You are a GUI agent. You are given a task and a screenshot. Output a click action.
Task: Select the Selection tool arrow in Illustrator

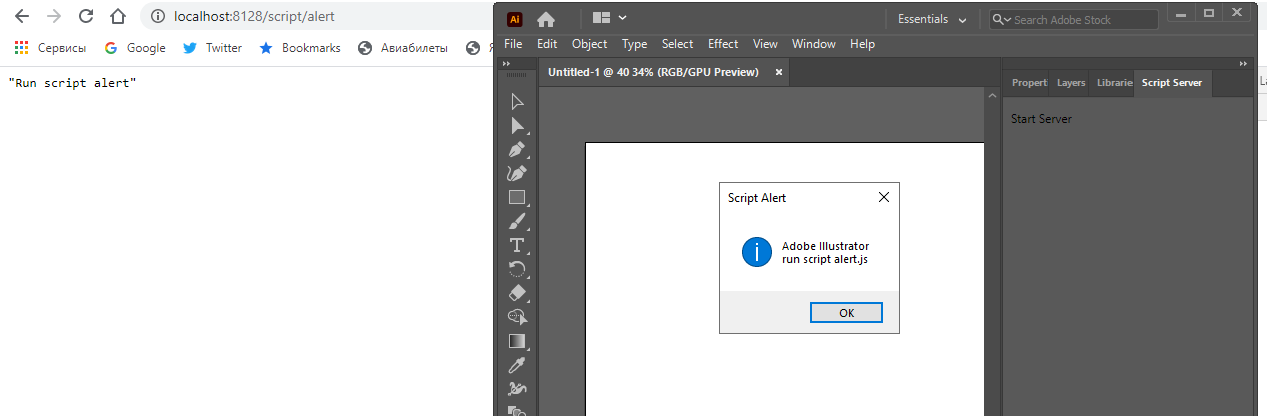(x=517, y=101)
